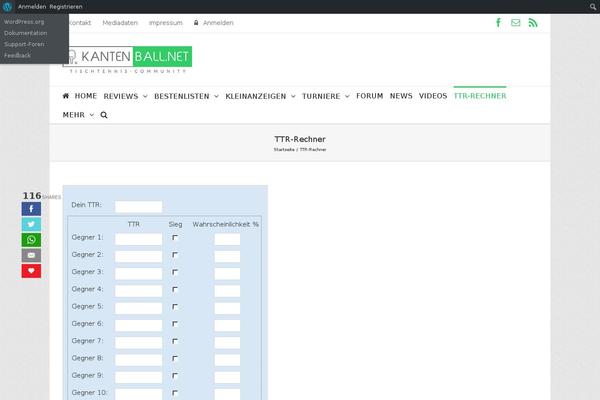Image resolution: width=600 pixels, height=400 pixels.
Task: Expand the Bestenlisten dropdown arrow
Action: (216, 96)
